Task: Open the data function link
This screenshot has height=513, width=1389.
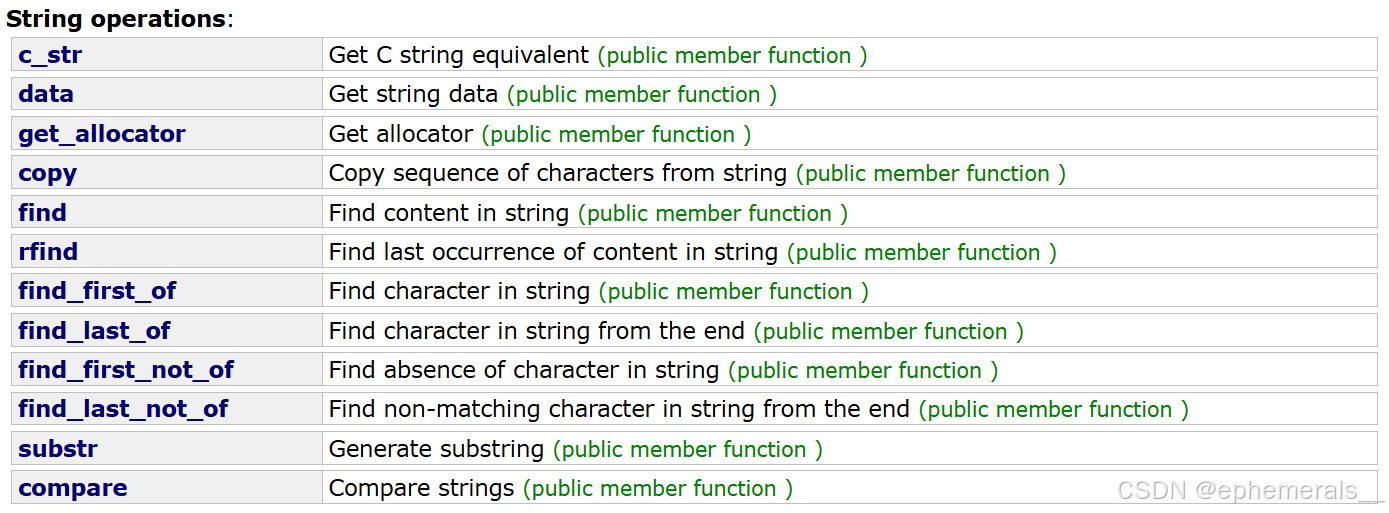Action: (x=46, y=94)
